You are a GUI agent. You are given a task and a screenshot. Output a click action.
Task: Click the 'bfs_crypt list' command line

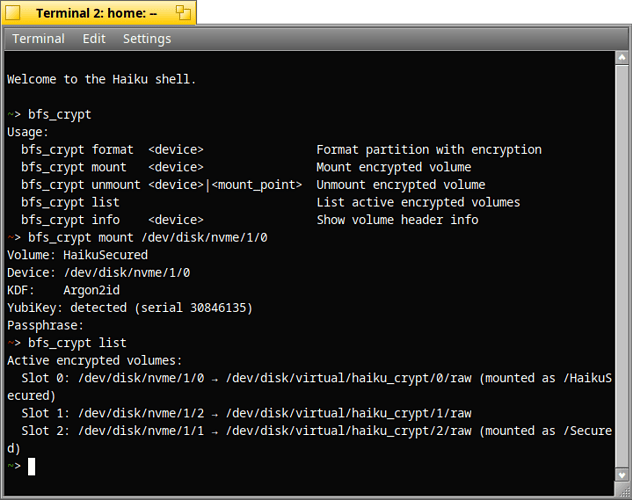(77, 343)
